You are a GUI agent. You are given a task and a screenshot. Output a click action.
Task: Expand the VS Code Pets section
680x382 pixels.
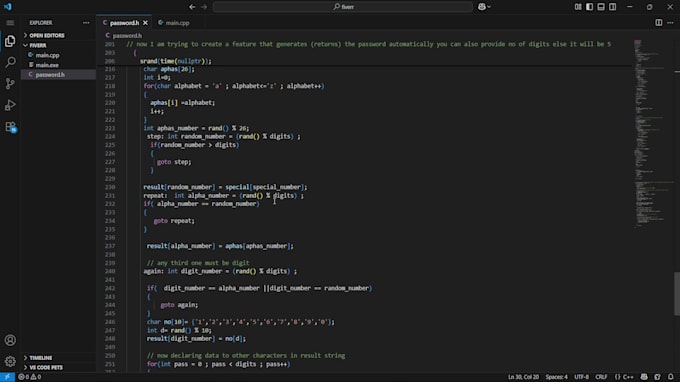pyautogui.click(x=46, y=367)
